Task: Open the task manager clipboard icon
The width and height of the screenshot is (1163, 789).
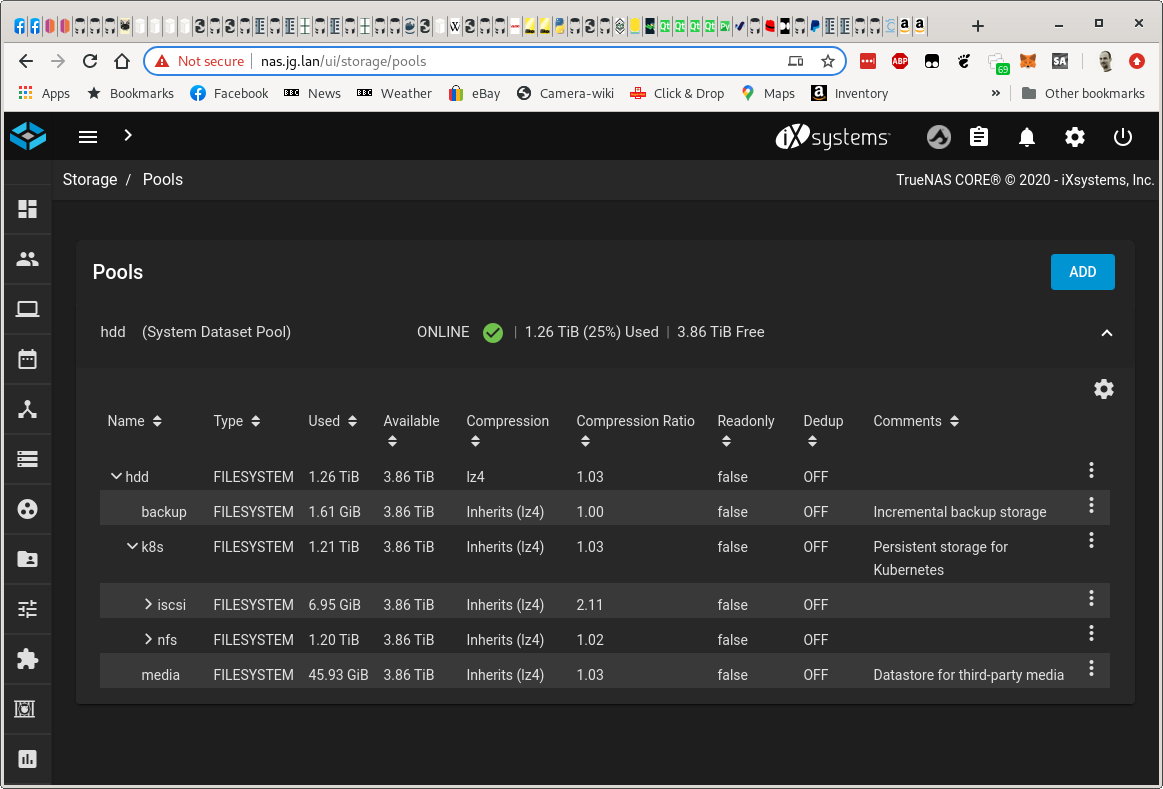Action: (979, 137)
